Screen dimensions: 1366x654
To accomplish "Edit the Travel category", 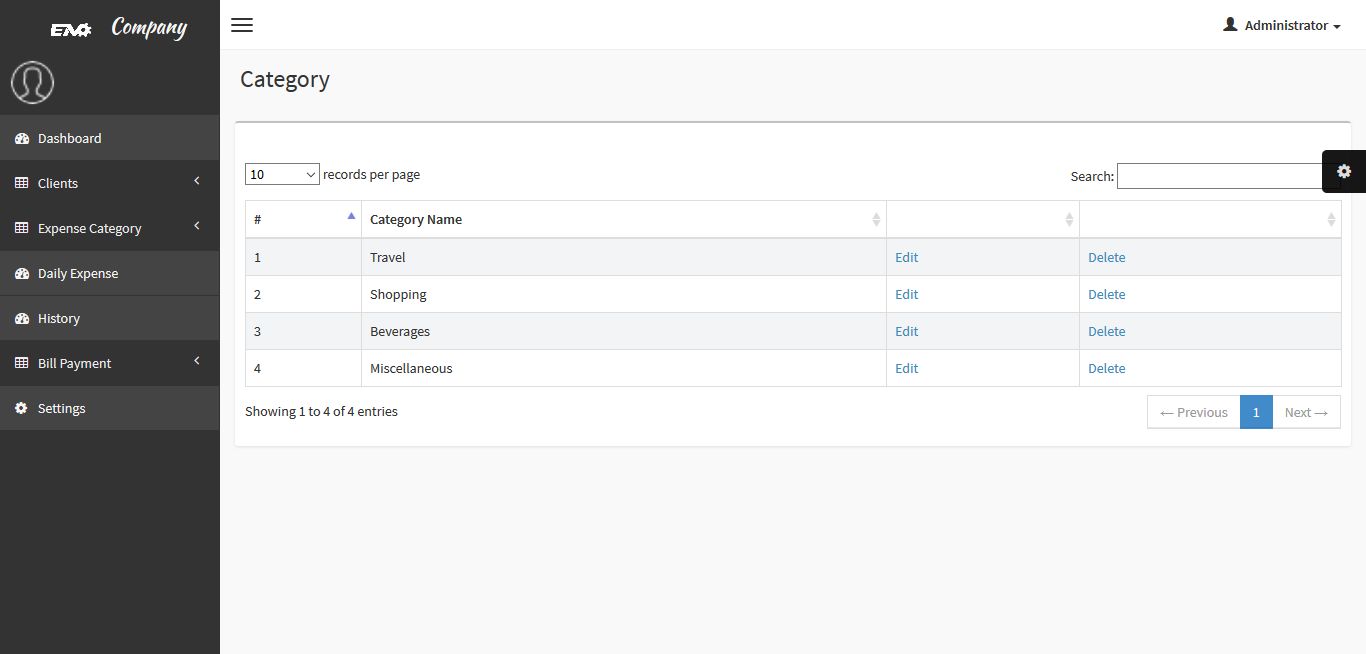I will pyautogui.click(x=906, y=257).
